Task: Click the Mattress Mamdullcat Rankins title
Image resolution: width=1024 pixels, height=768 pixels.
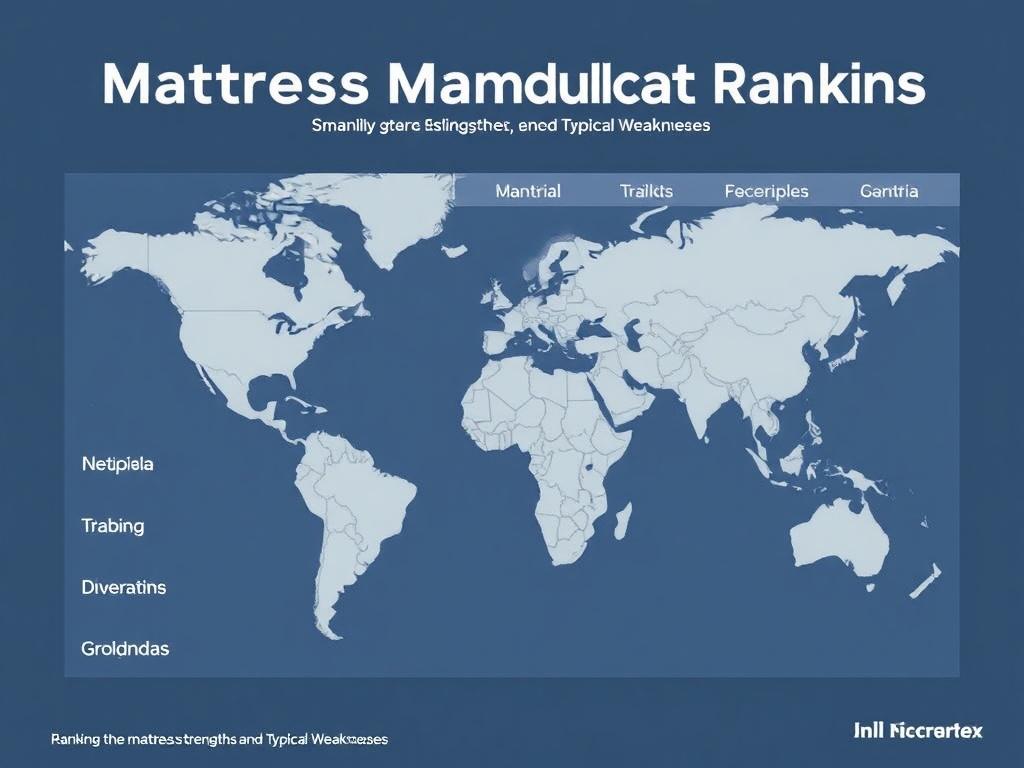Action: click(513, 84)
